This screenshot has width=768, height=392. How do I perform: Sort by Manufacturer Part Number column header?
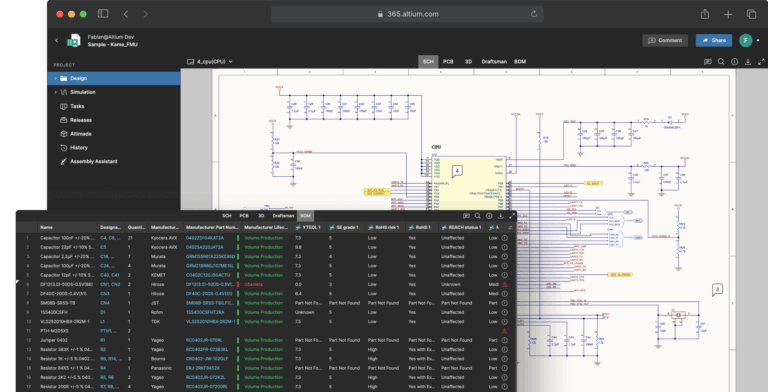tap(212, 227)
